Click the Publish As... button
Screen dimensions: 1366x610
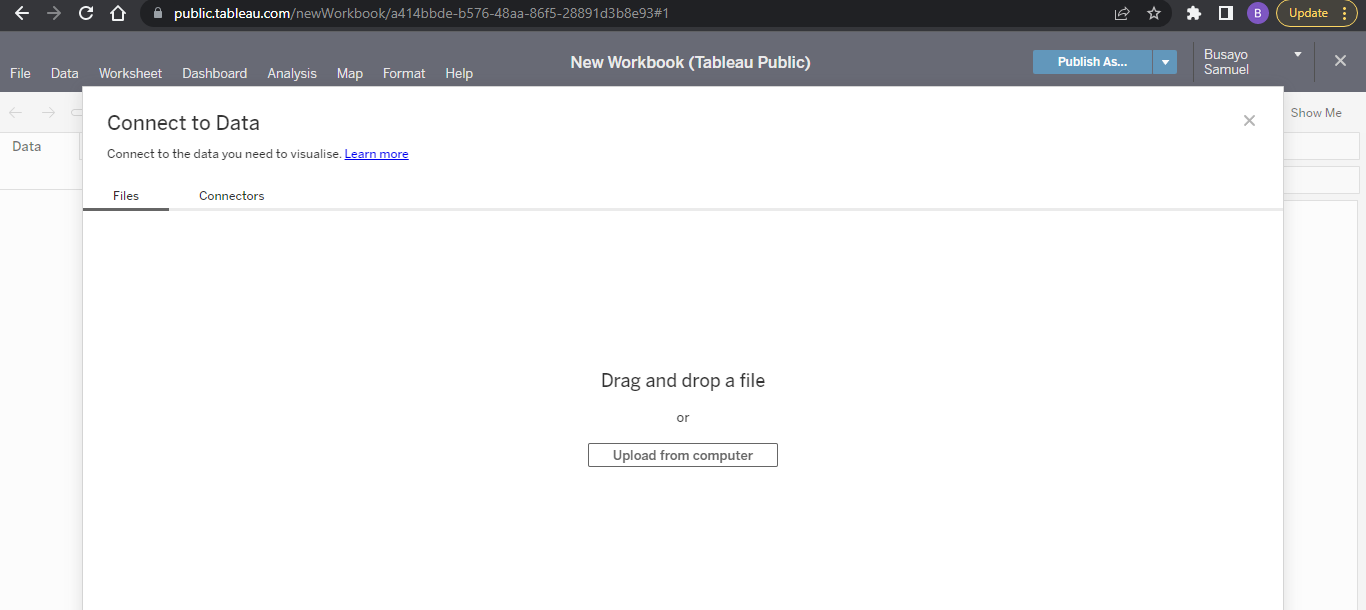[1092, 62]
